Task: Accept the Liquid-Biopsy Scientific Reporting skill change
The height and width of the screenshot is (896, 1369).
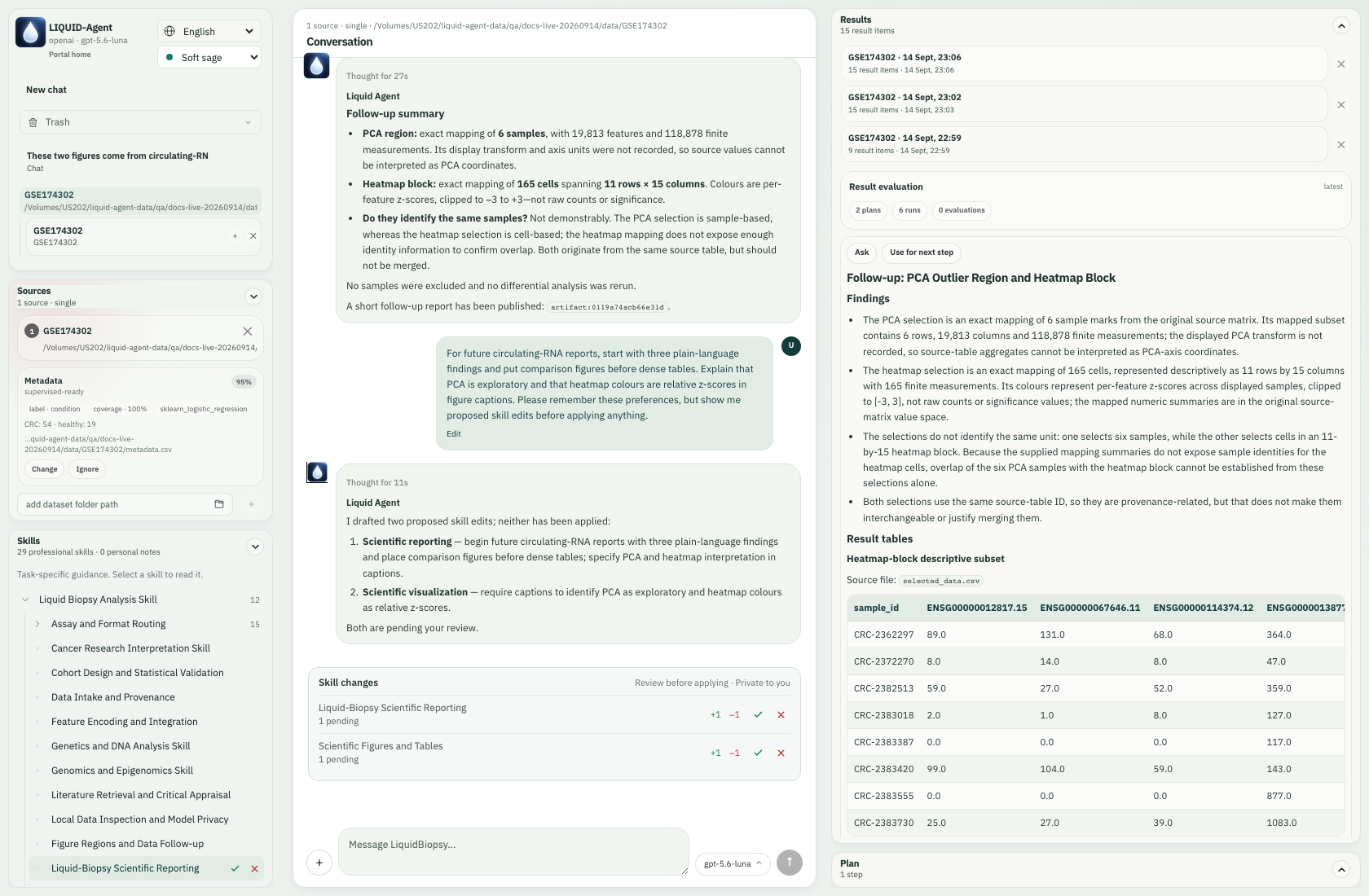Action: [x=758, y=714]
